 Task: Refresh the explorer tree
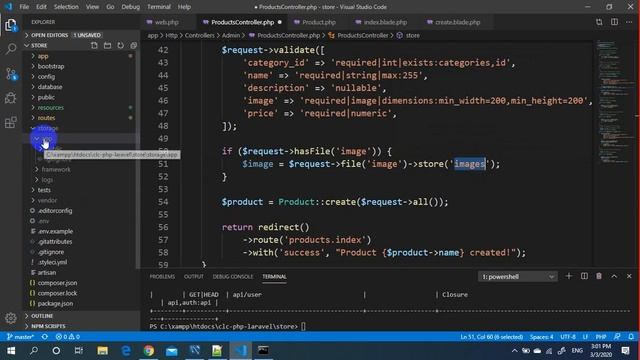click(120, 45)
